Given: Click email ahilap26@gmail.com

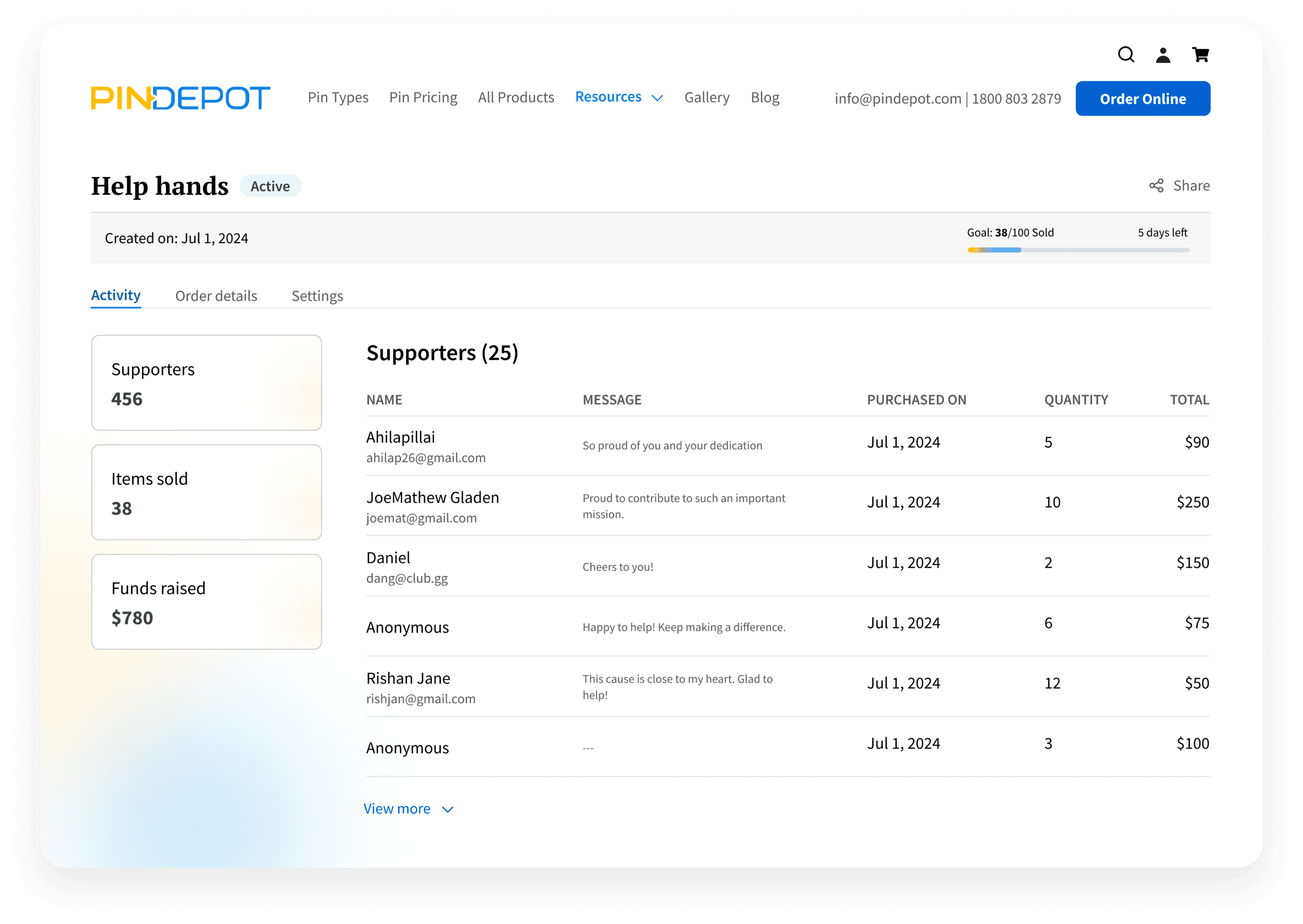Looking at the screenshot, I should click(x=426, y=458).
